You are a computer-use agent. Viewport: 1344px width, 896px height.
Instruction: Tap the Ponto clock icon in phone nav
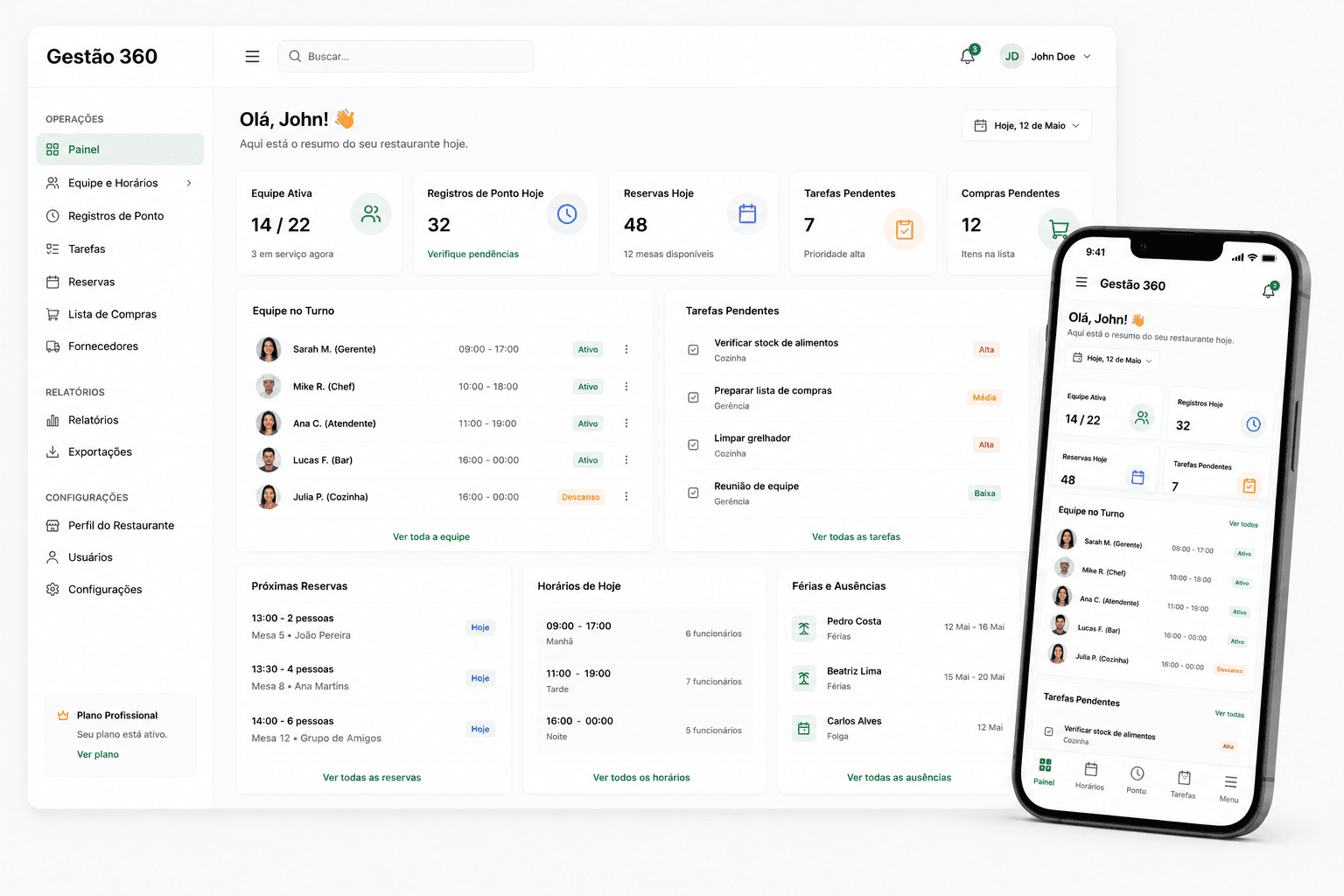click(x=1137, y=773)
